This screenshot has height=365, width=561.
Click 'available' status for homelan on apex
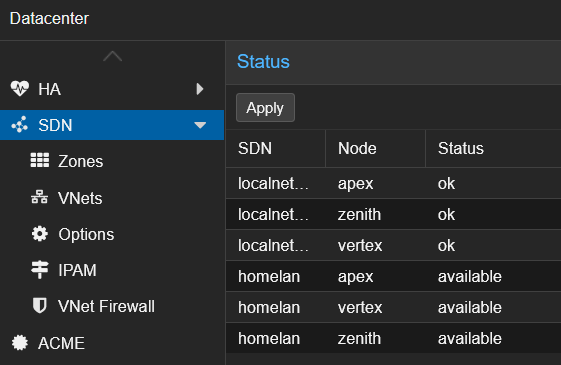470,276
